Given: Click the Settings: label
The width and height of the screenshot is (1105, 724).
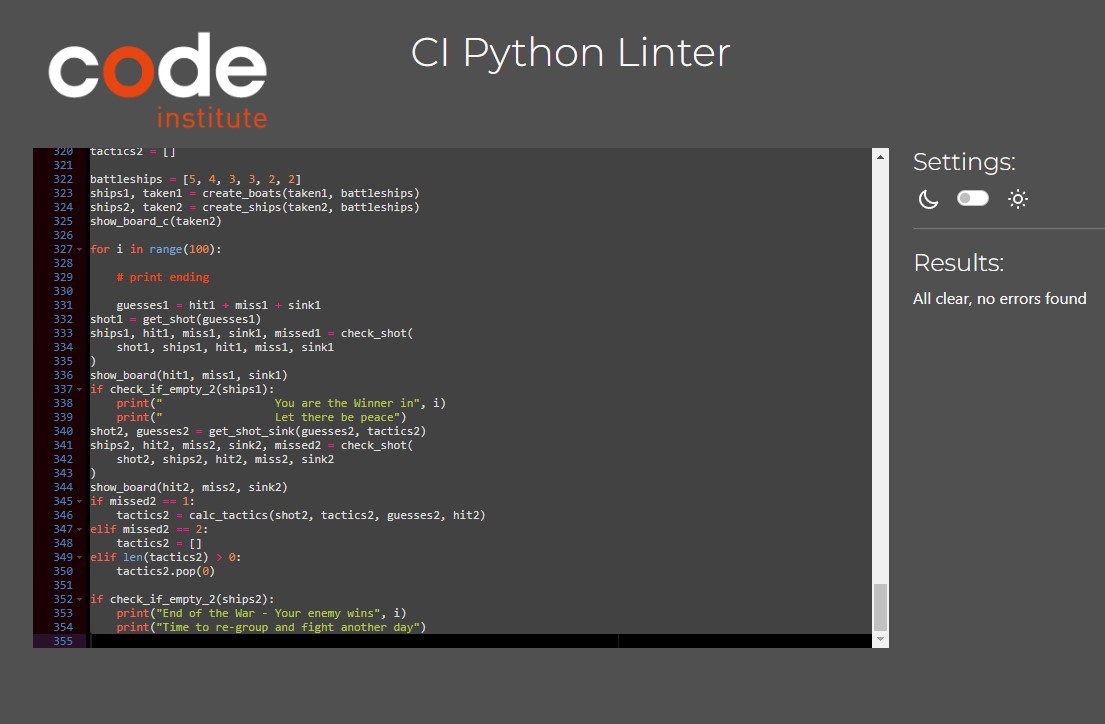Looking at the screenshot, I should 964,162.
